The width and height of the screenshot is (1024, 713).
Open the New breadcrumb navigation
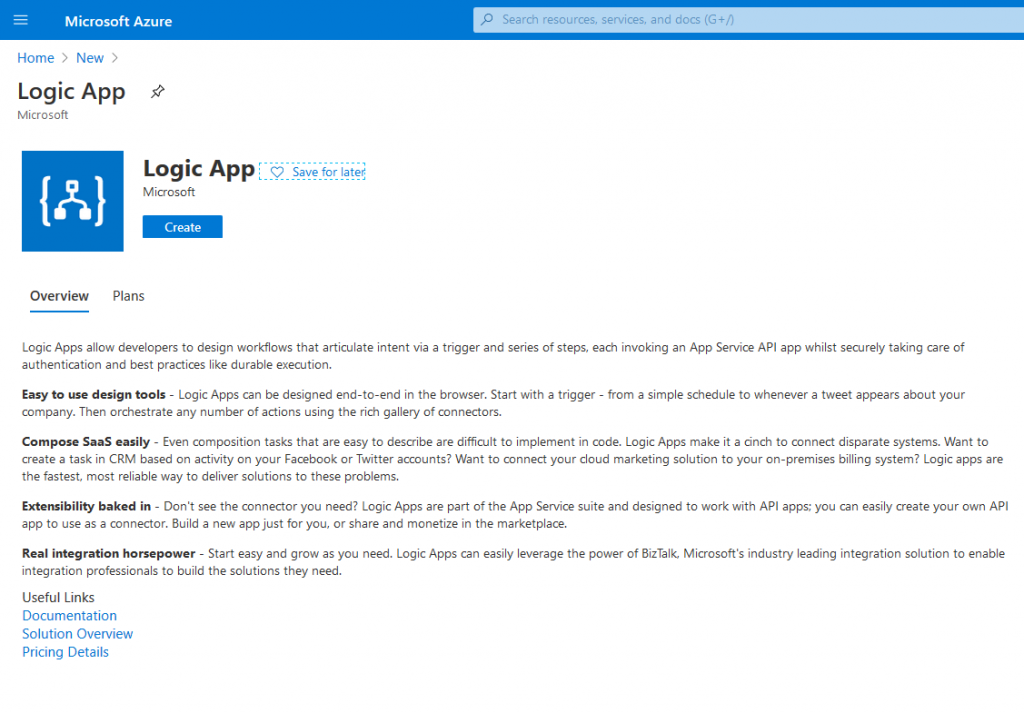(89, 58)
